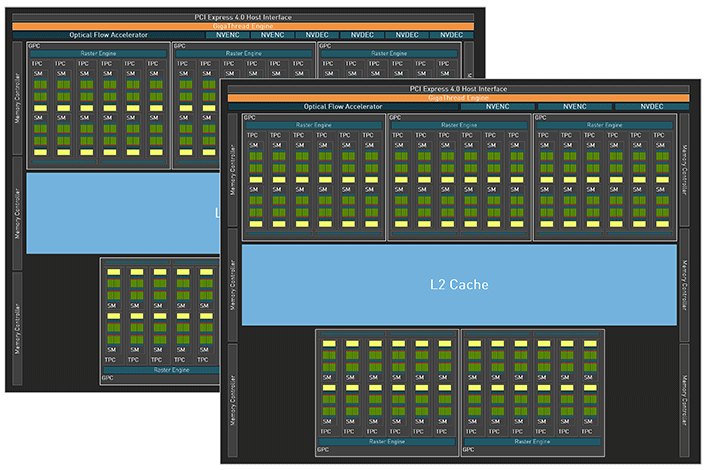
Task: Select Raster Engine in front diagram's bottom-right GPC
Action: (x=532, y=441)
